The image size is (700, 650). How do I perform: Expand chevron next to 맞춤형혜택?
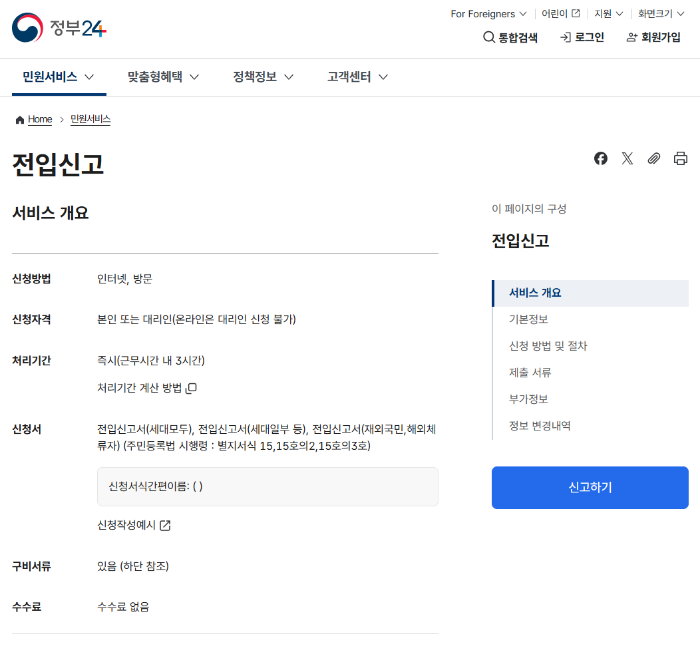click(x=194, y=77)
